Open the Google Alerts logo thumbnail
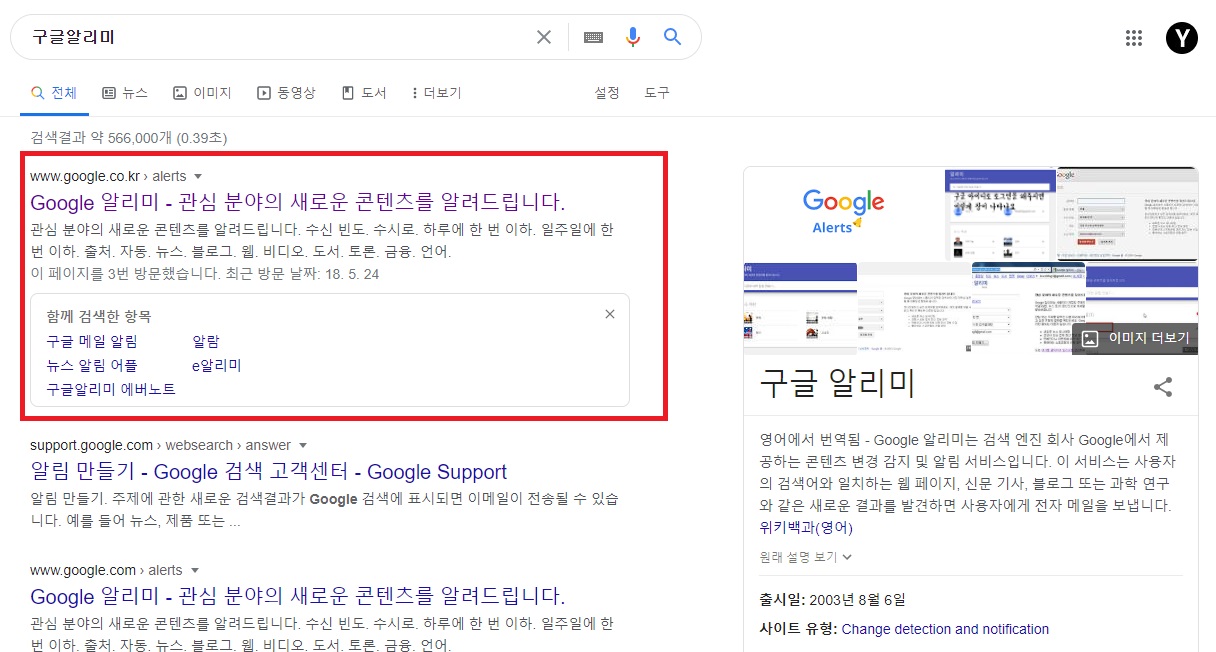The height and width of the screenshot is (652, 1216). (x=843, y=214)
